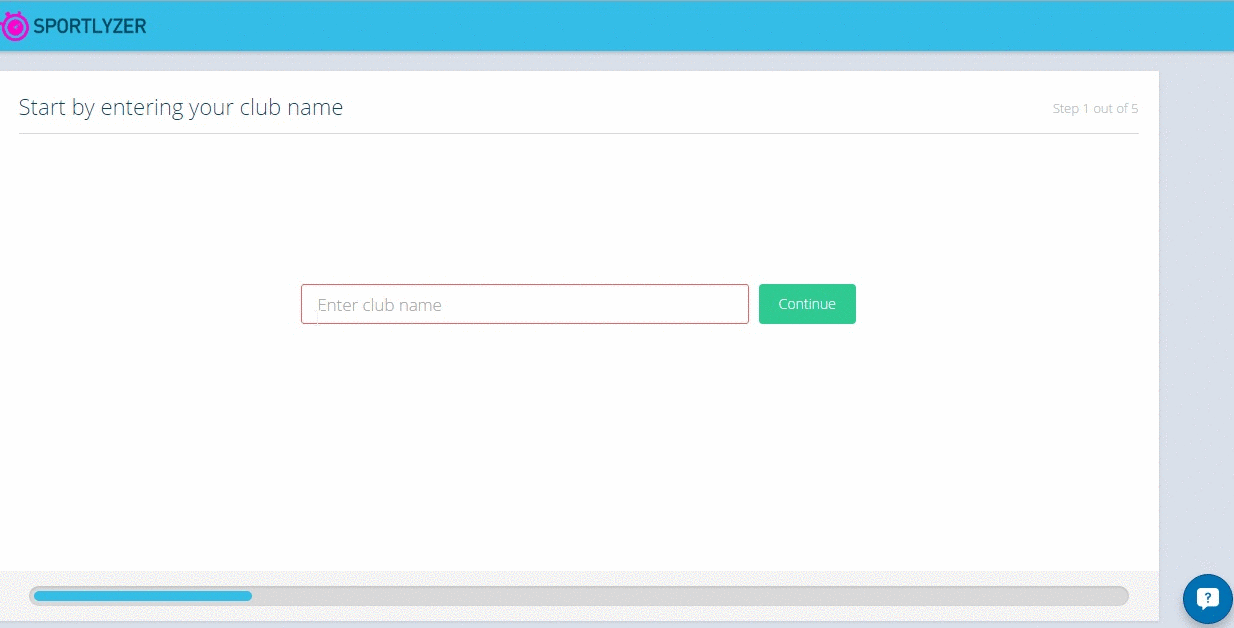Click the 'Step 1 out of 5' indicator
This screenshot has width=1234, height=628.
pyautogui.click(x=1095, y=108)
